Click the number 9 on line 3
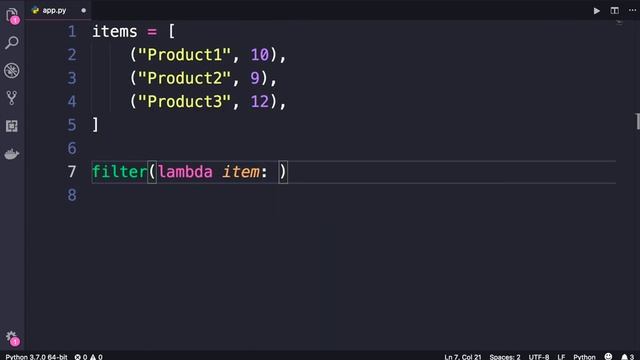This screenshot has width=640, height=360. (x=255, y=78)
